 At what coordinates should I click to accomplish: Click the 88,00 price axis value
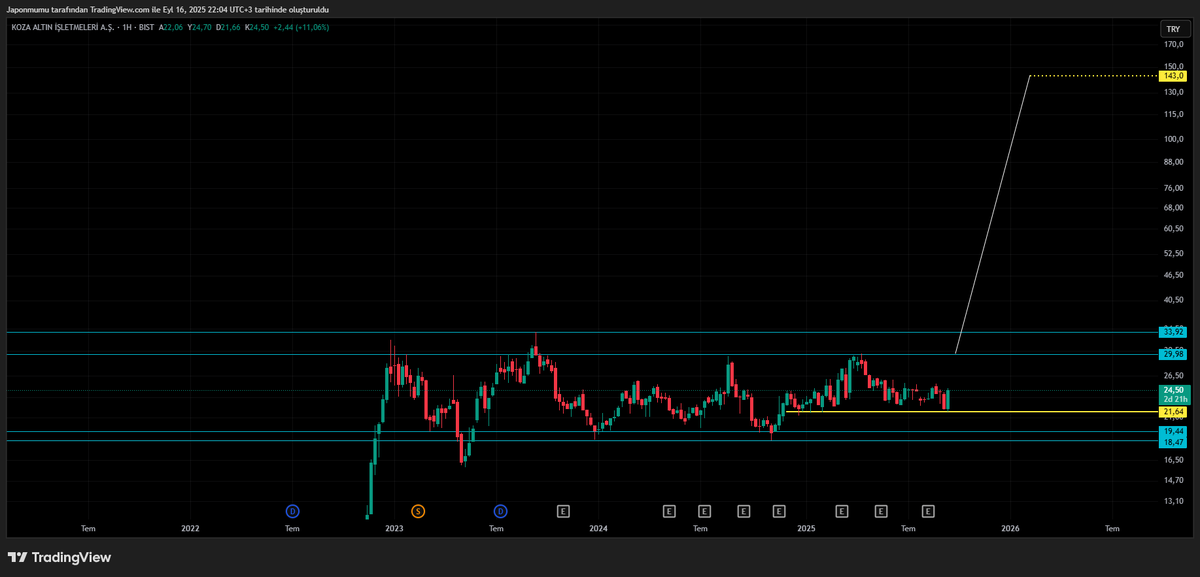(1173, 162)
